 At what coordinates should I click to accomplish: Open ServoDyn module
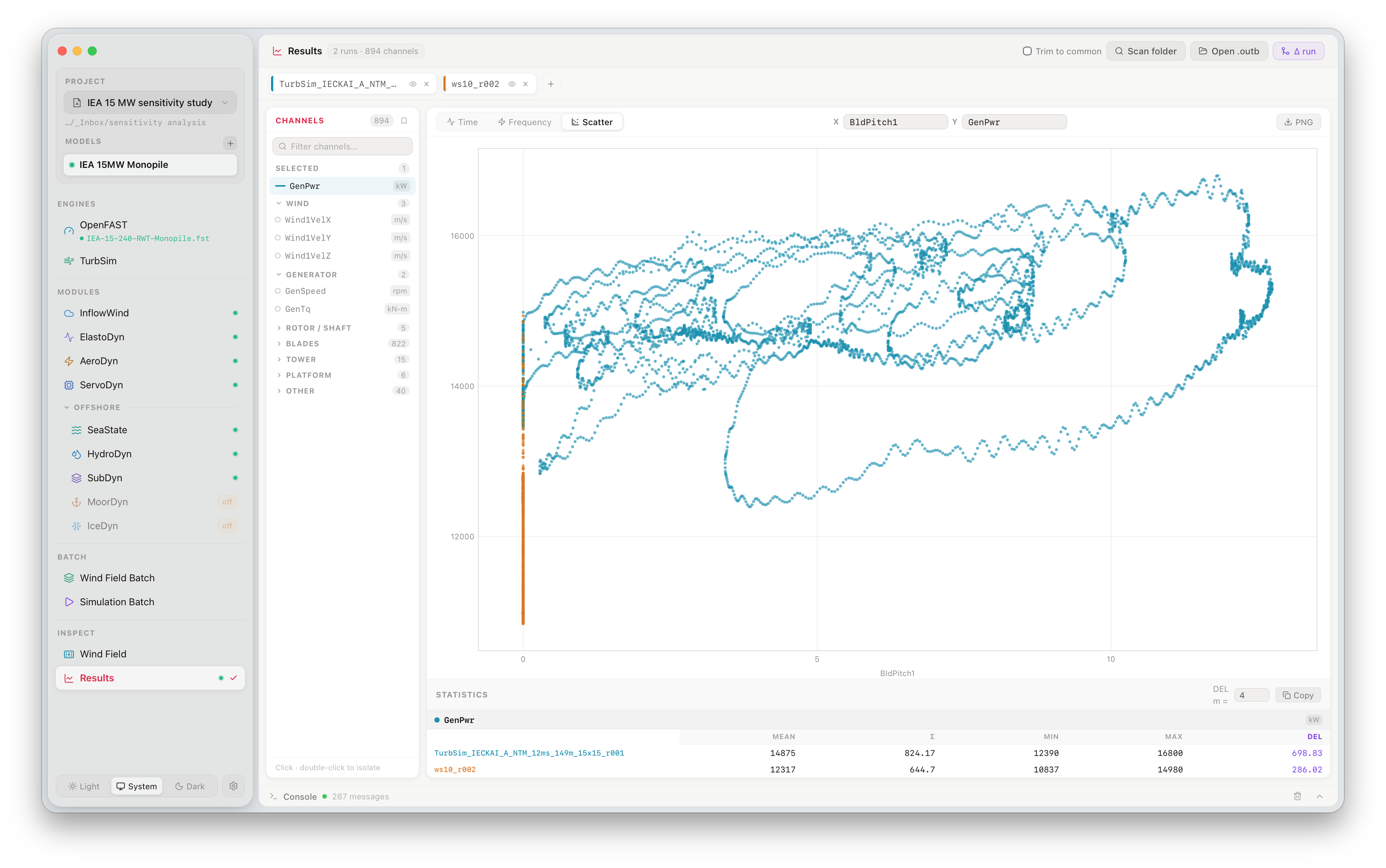[150, 385]
